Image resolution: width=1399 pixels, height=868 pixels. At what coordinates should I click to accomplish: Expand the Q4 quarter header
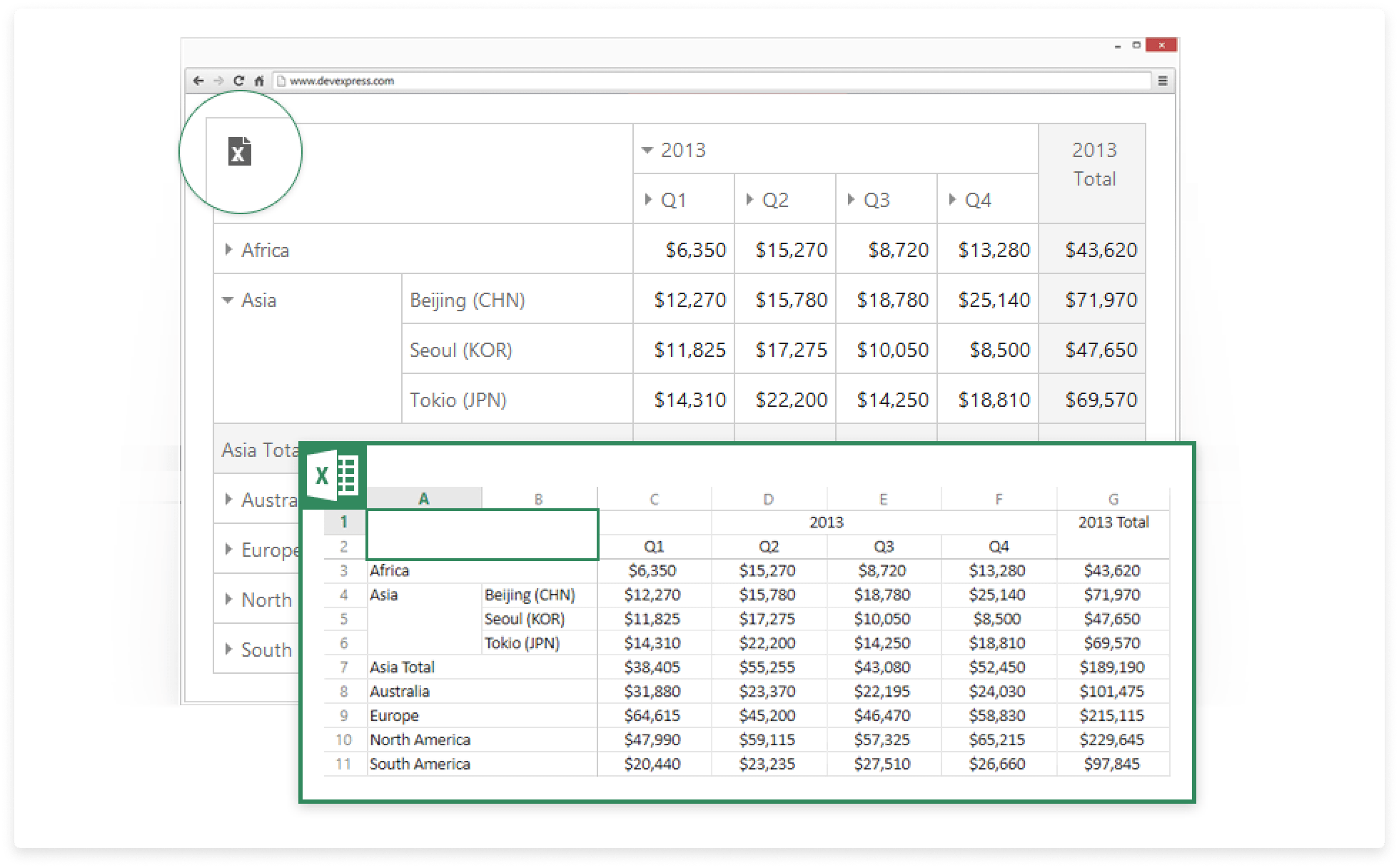(952, 200)
